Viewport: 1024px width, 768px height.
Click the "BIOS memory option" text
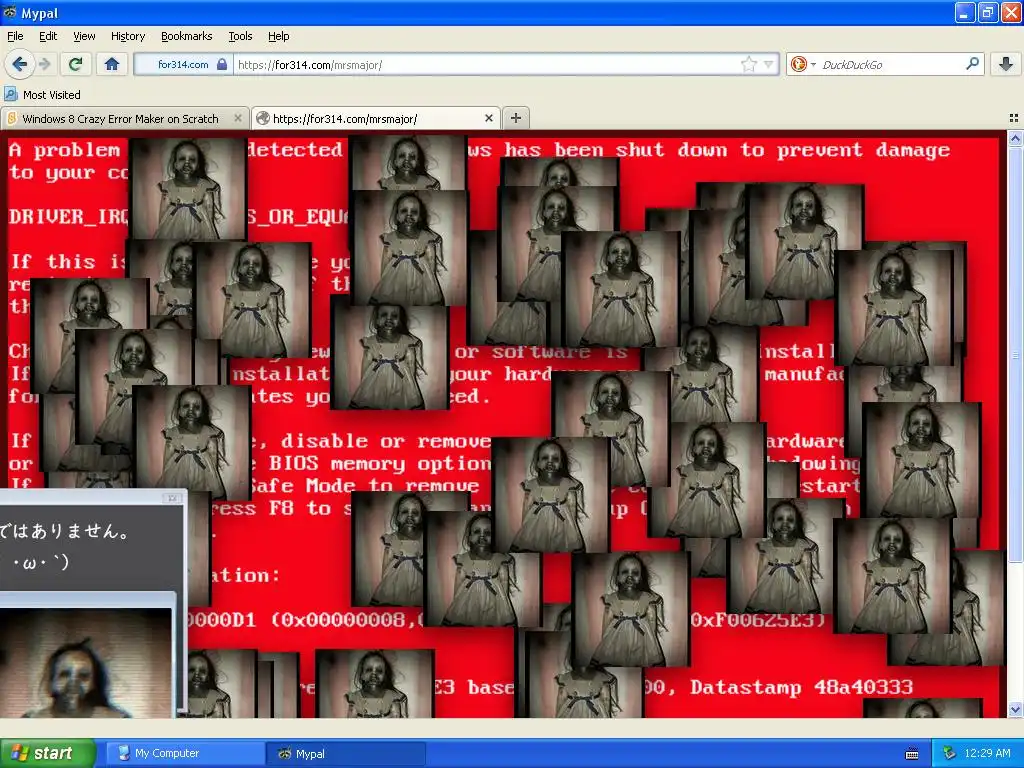(x=379, y=464)
